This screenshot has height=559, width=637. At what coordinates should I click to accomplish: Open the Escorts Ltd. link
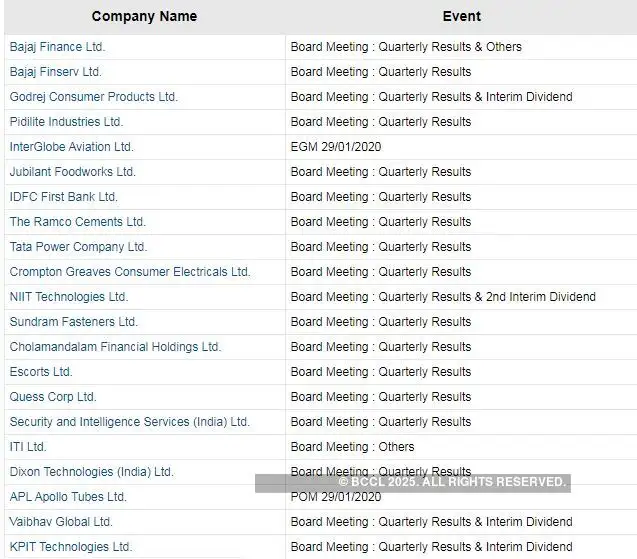[x=41, y=372]
